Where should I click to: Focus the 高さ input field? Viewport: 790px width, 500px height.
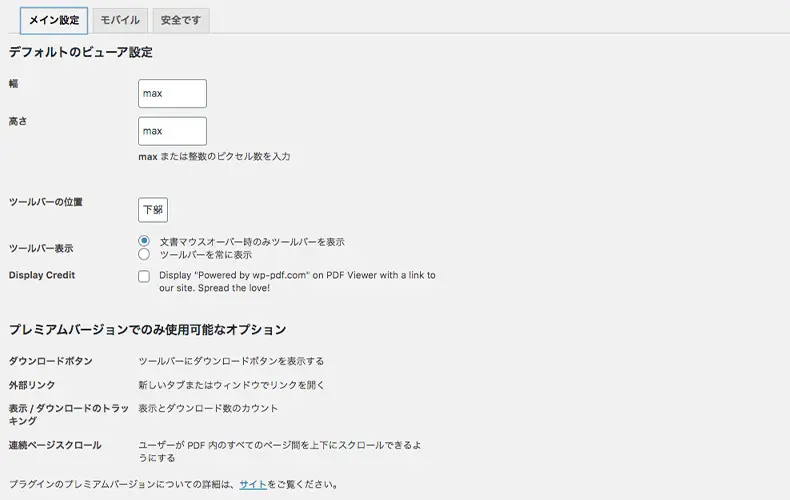click(x=173, y=131)
